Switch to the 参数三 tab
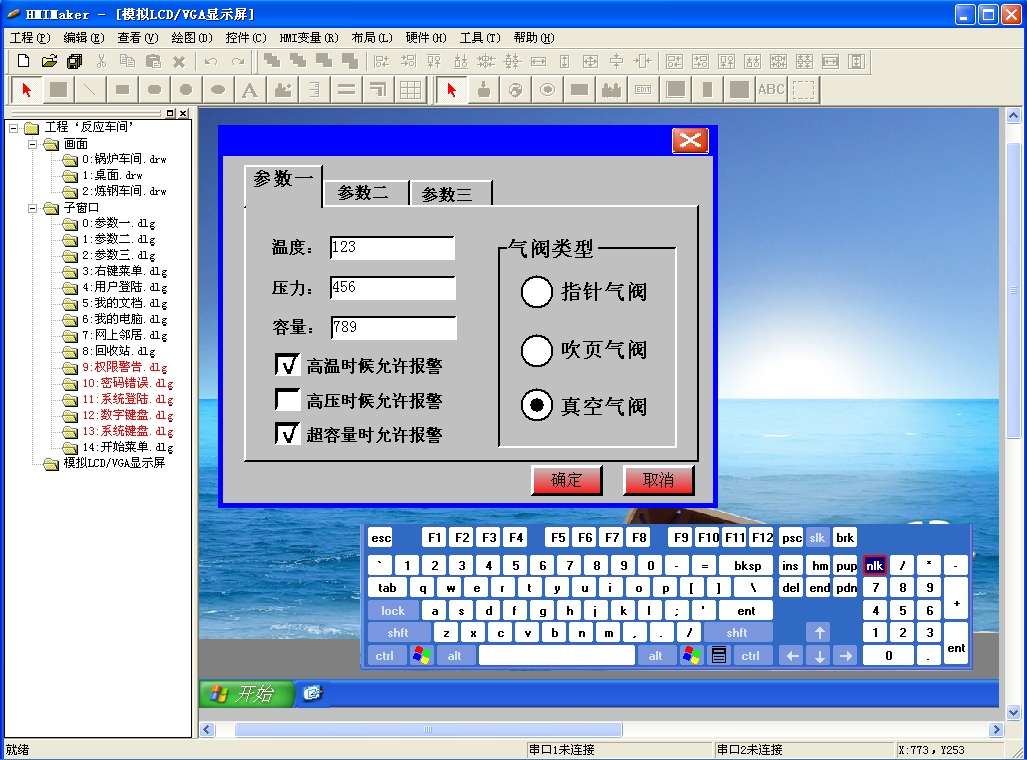 click(x=449, y=193)
